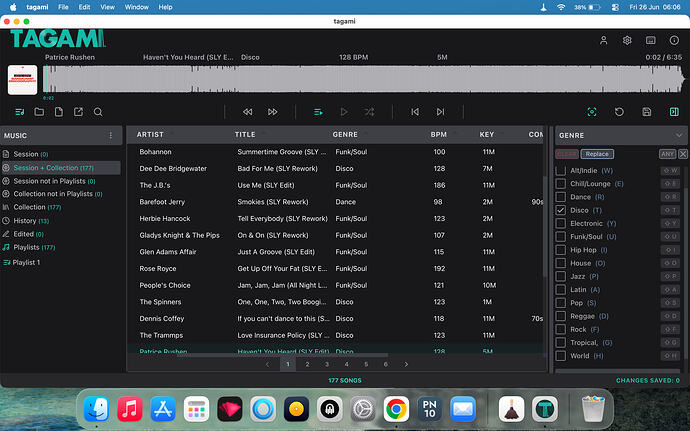Click the album artwork thumbnail
Image resolution: width=690 pixels, height=431 pixels.
[x=22, y=80]
